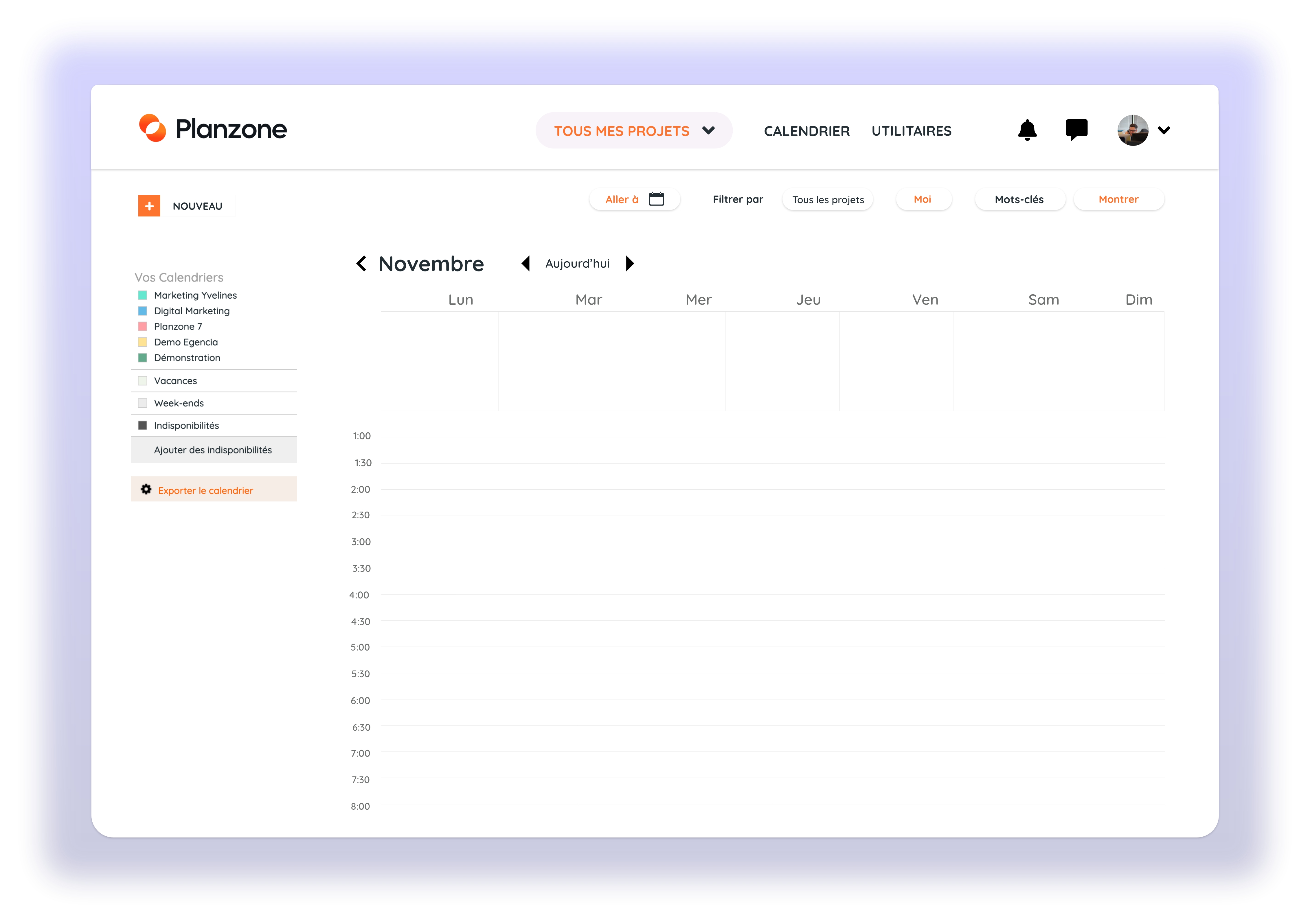Viewport: 1310px width, 924px height.
Task: Toggle the Indisponibilités checkbox
Action: [143, 426]
